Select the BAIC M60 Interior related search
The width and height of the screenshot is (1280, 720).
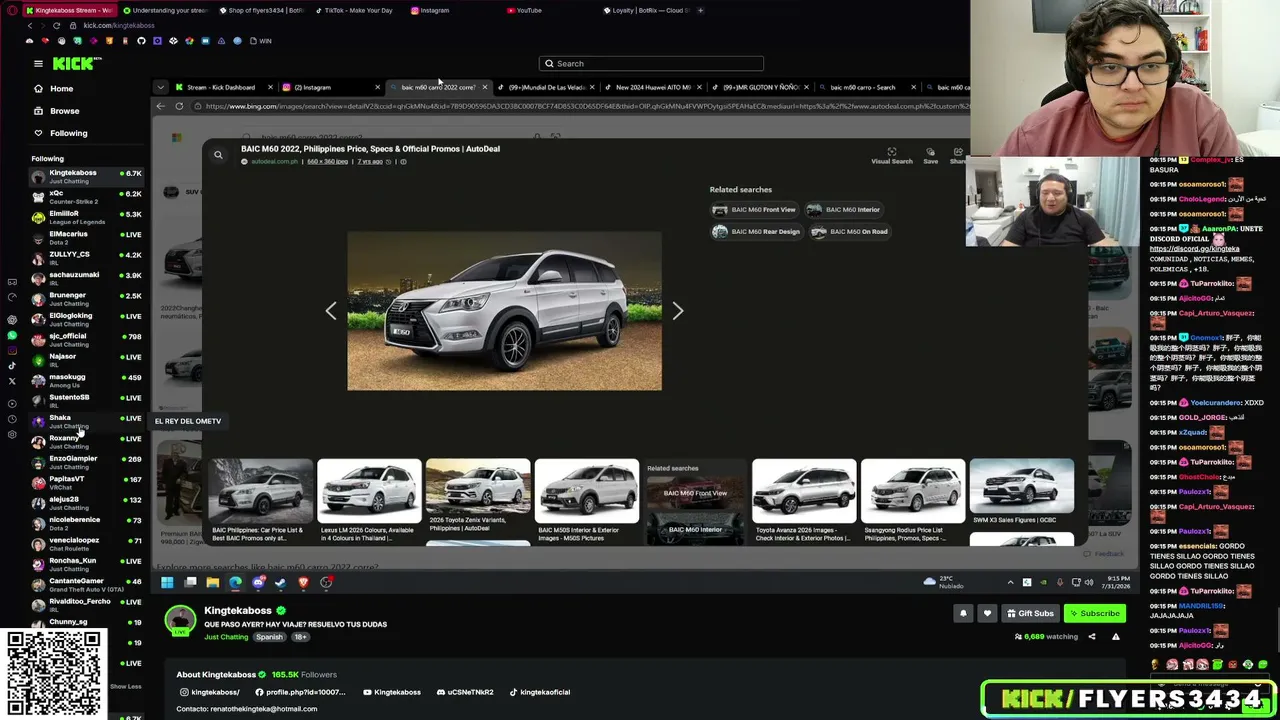(x=844, y=210)
